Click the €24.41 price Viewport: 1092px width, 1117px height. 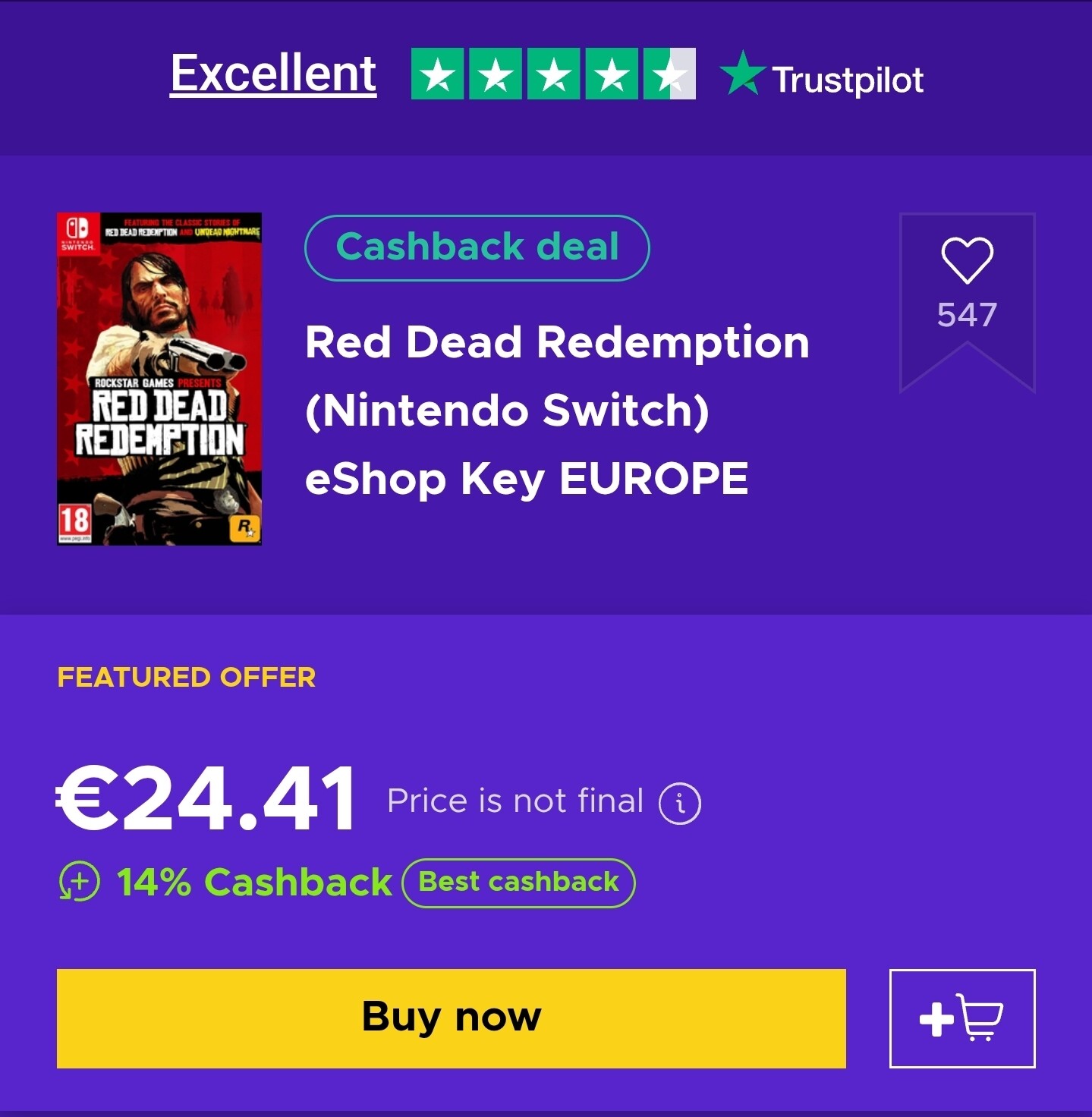(x=206, y=799)
